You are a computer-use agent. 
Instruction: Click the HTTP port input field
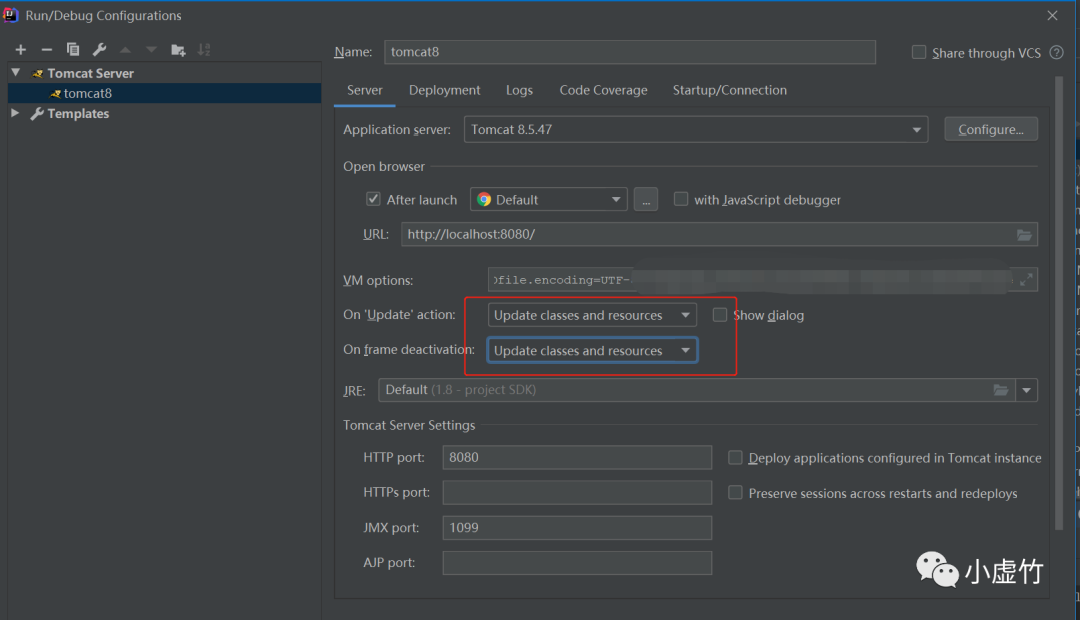click(577, 457)
